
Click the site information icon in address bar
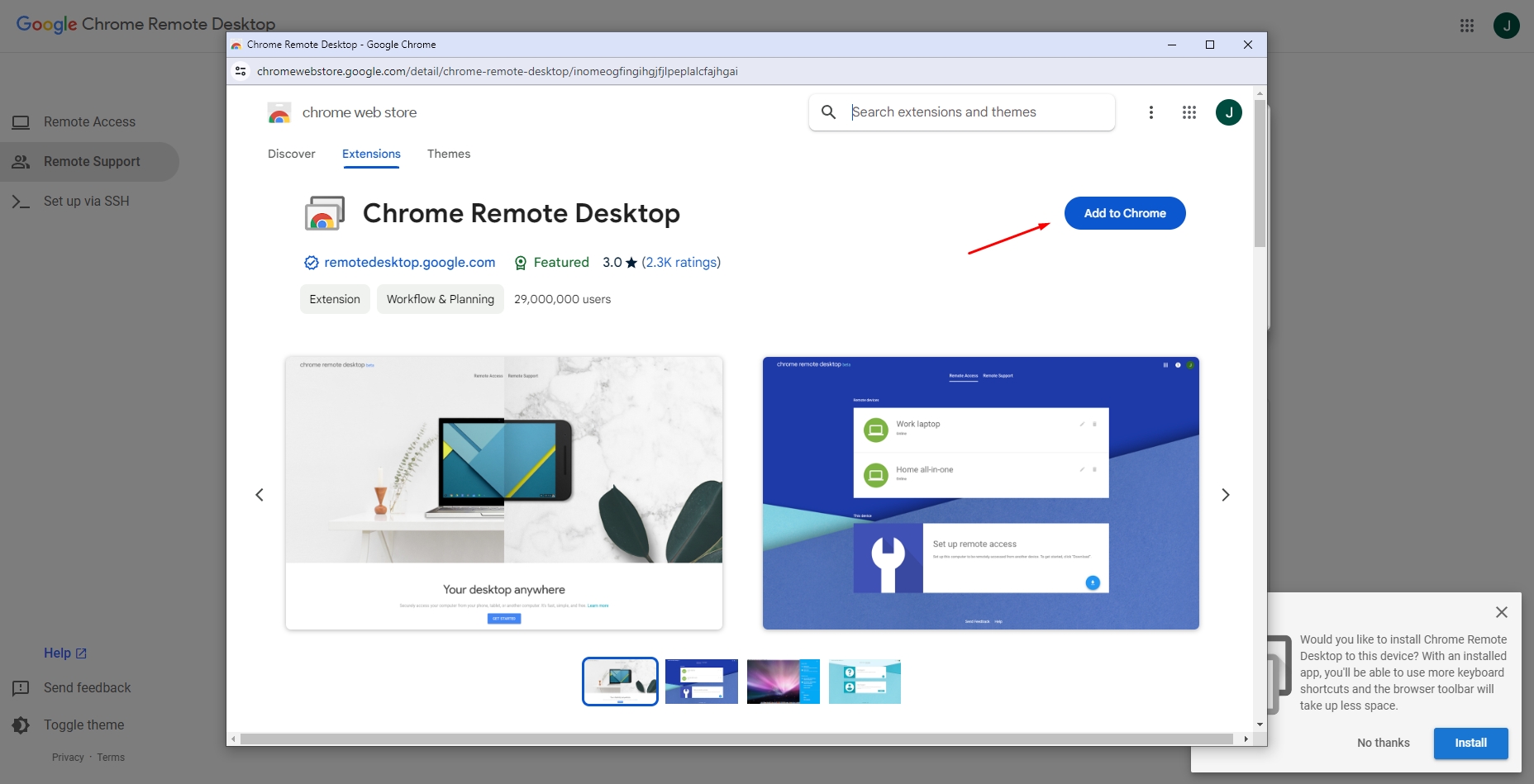pos(241,71)
